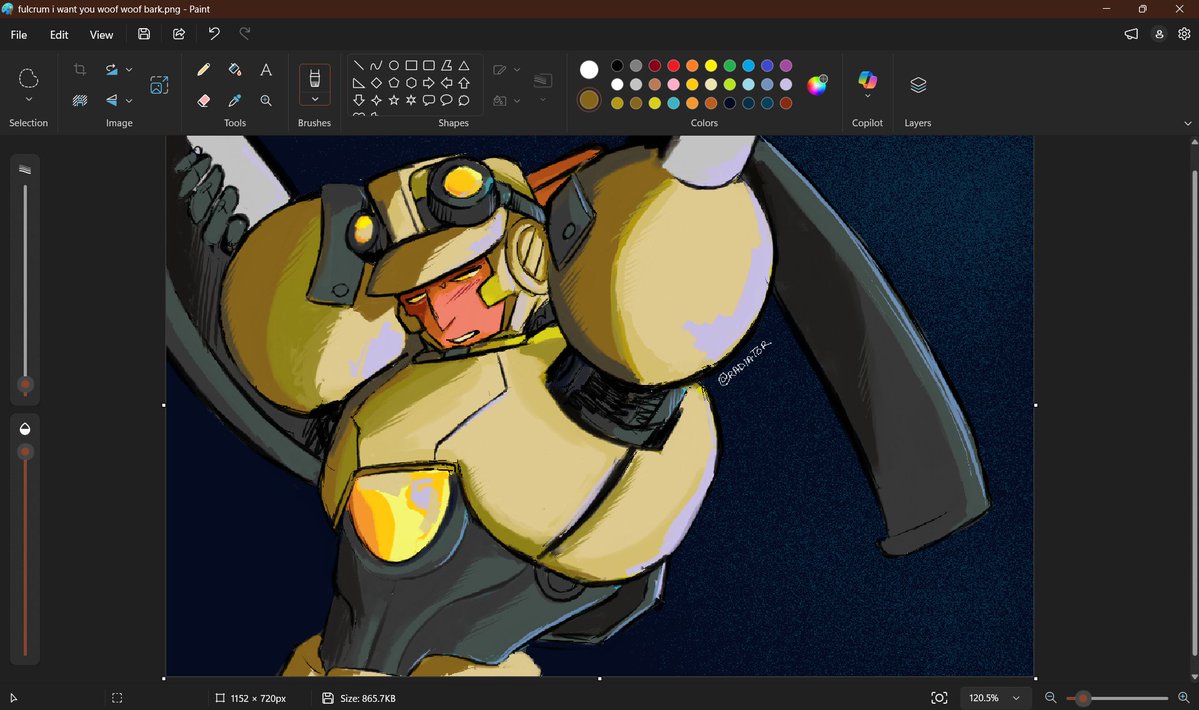Choose the Five-point star shape
Image resolution: width=1199 pixels, height=710 pixels.
click(x=394, y=100)
